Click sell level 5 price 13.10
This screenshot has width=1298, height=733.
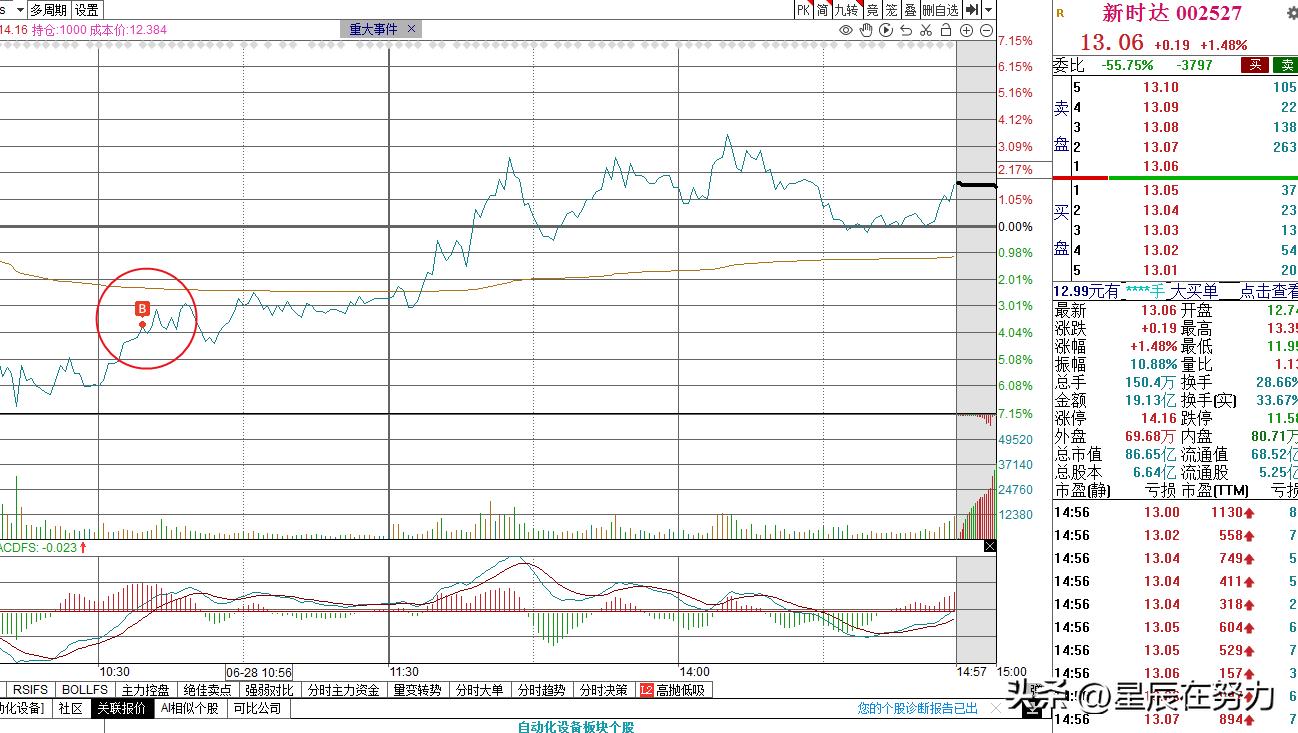pyautogui.click(x=1160, y=87)
